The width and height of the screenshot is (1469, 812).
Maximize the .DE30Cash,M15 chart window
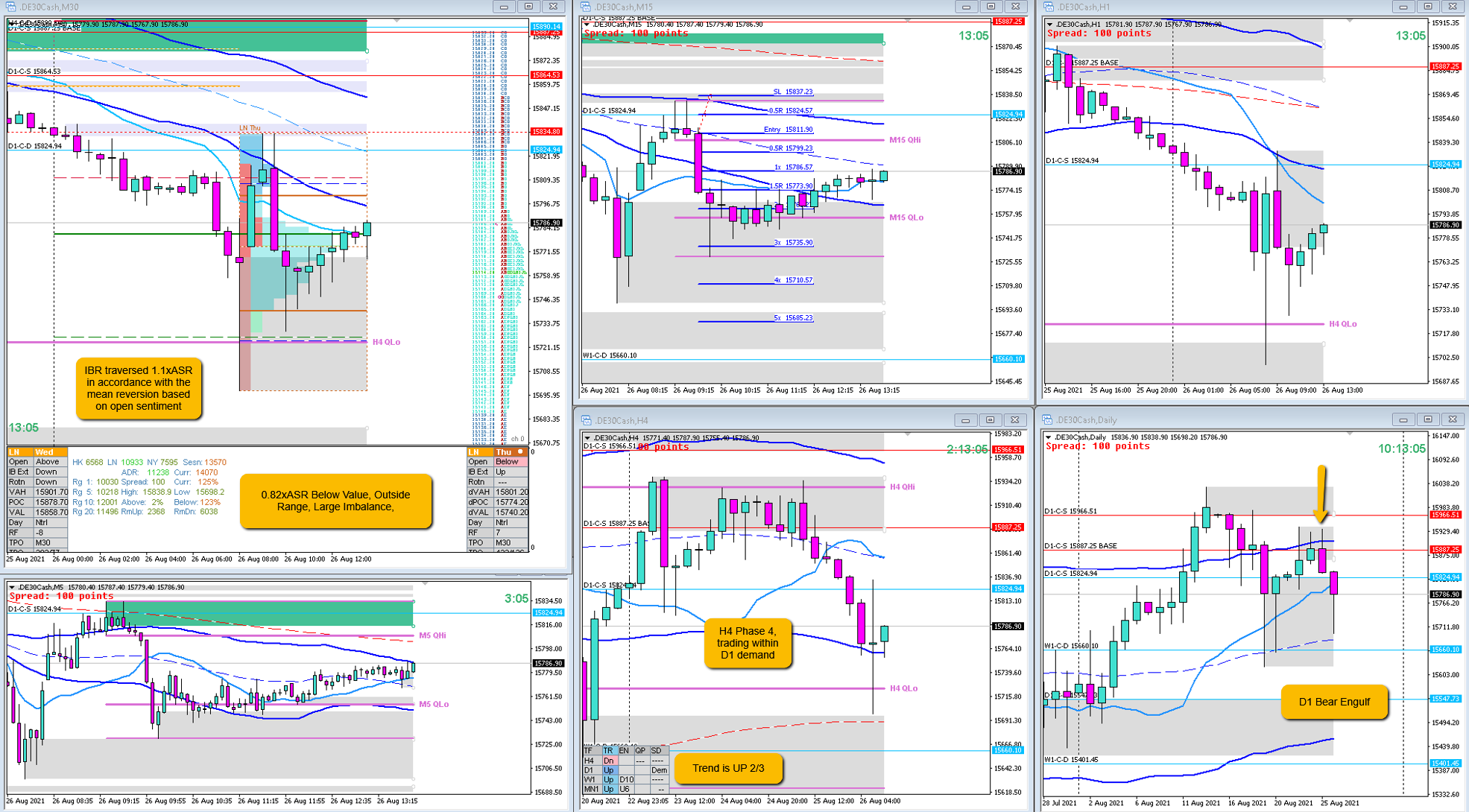click(x=991, y=7)
